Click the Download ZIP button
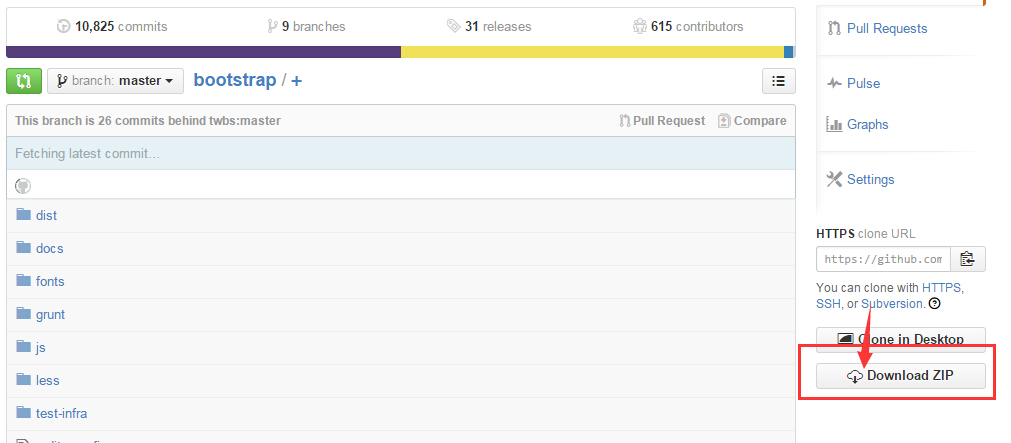 [901, 376]
